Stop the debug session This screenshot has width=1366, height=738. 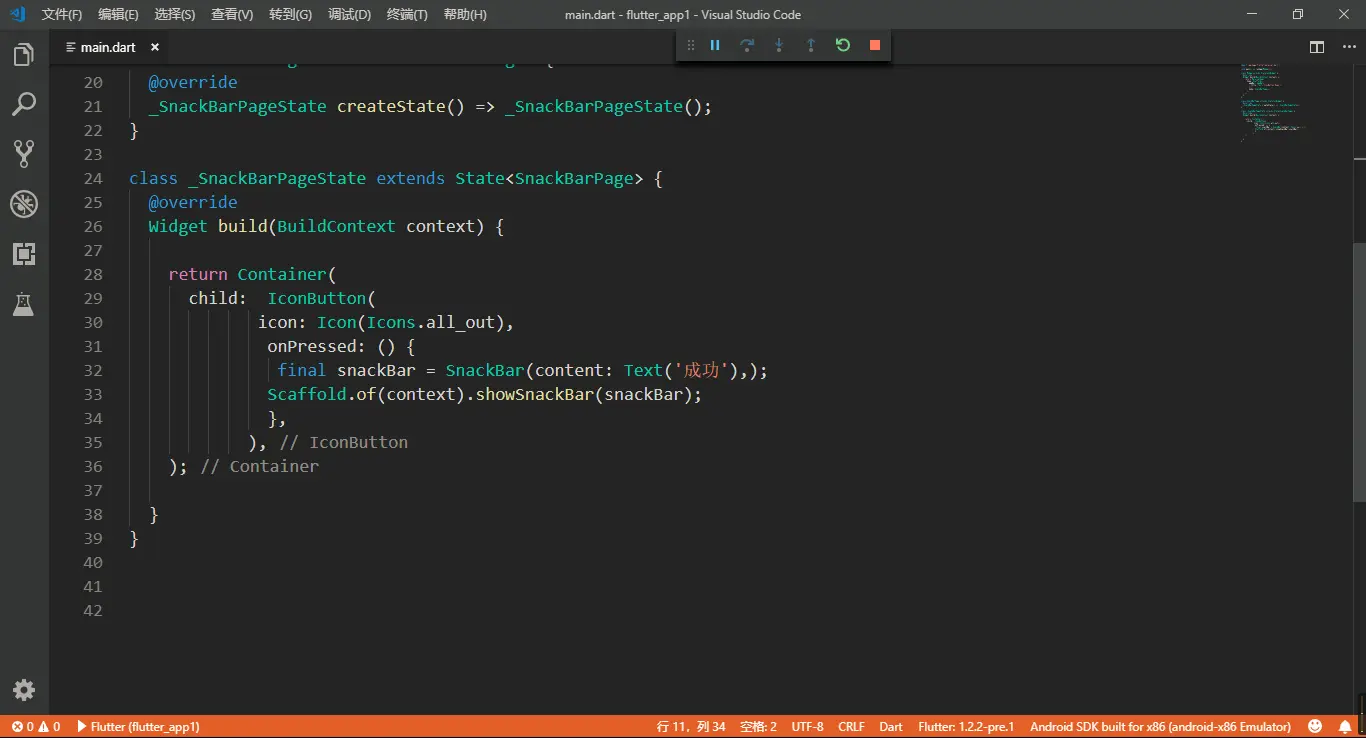[875, 45]
